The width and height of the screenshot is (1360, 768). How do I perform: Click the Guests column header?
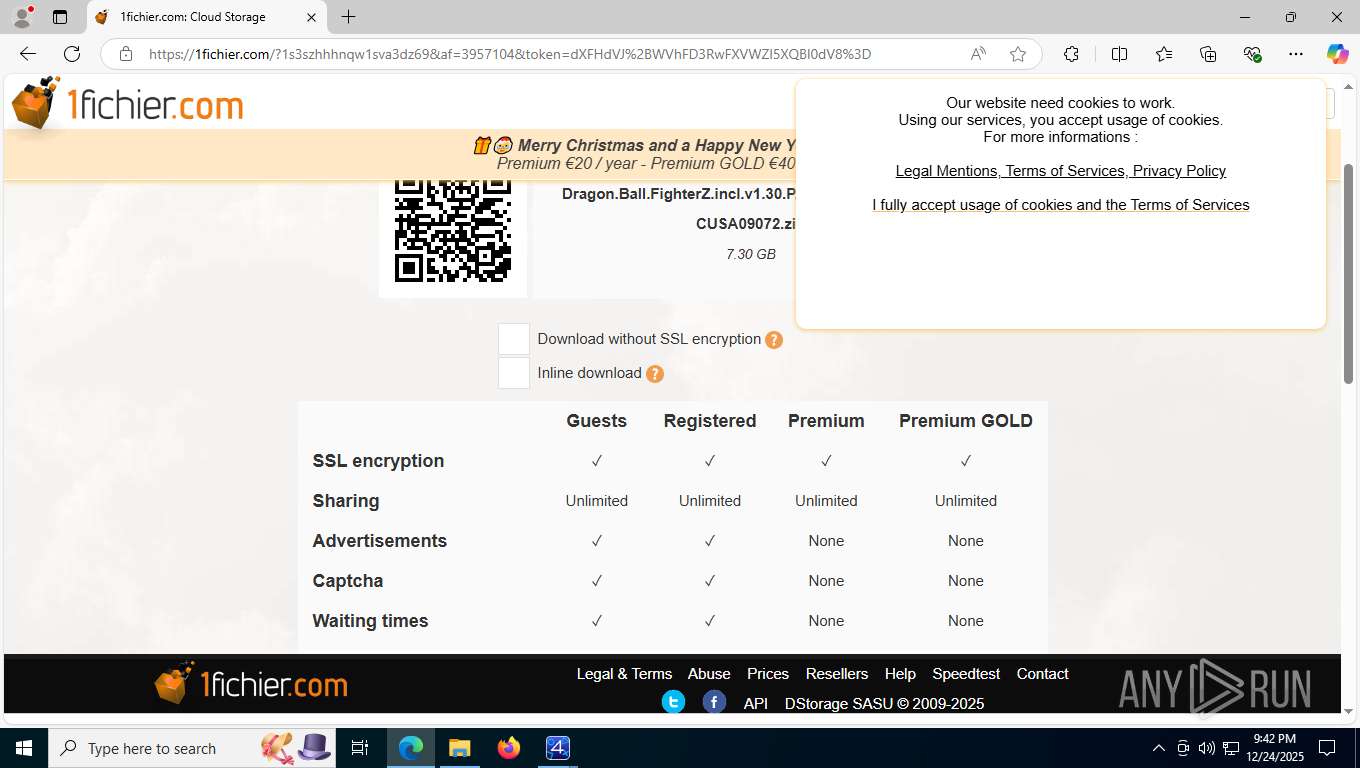597,421
